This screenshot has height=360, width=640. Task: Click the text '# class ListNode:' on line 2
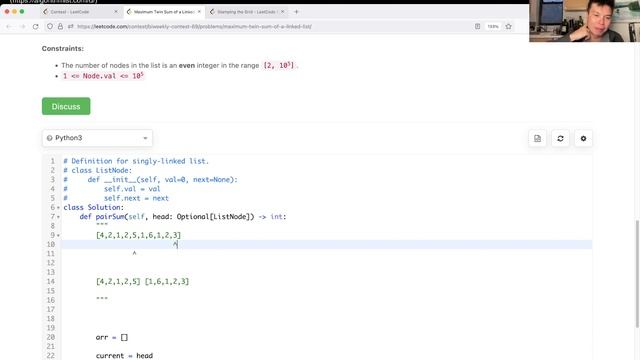coord(98,171)
